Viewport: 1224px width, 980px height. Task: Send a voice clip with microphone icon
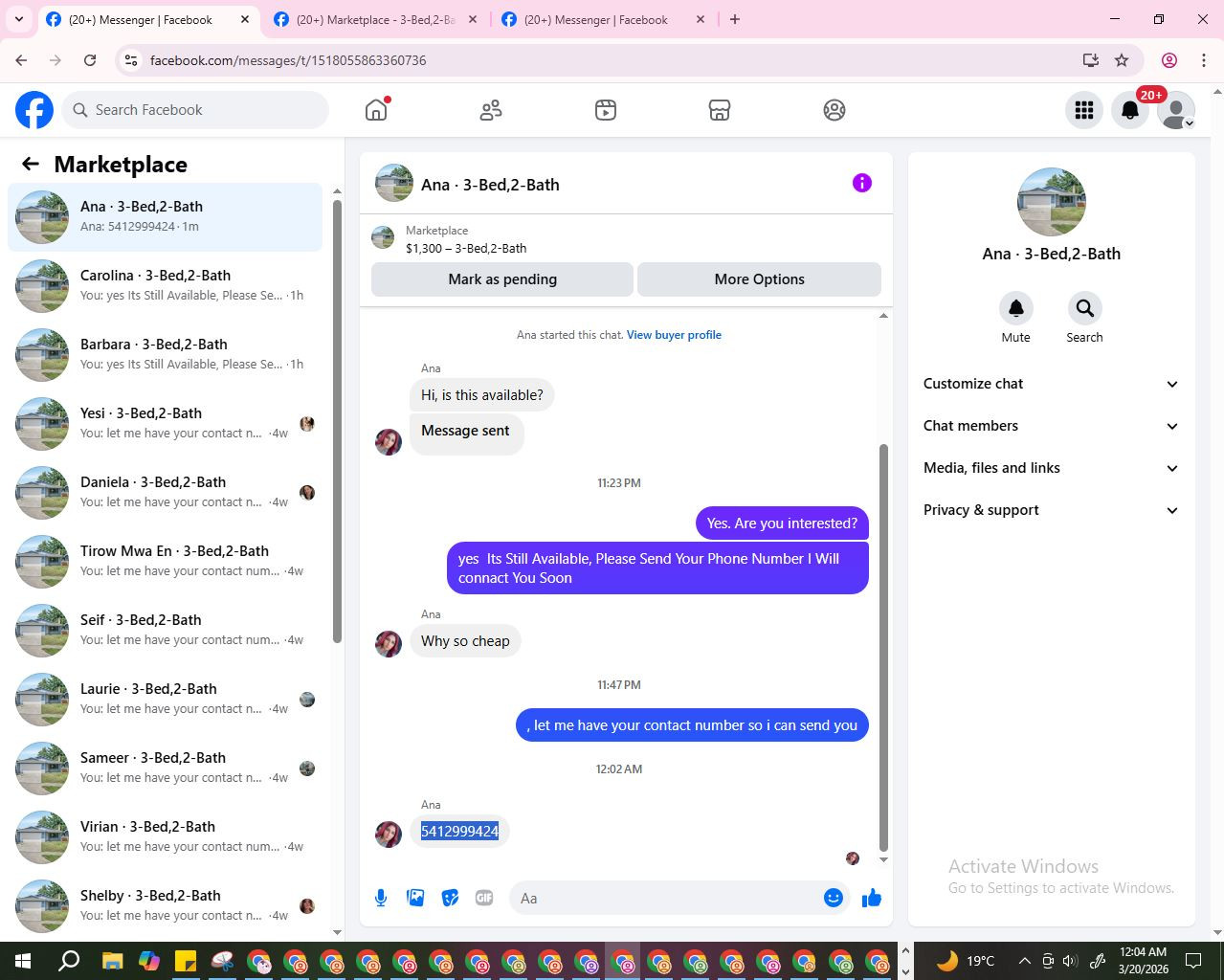381,898
